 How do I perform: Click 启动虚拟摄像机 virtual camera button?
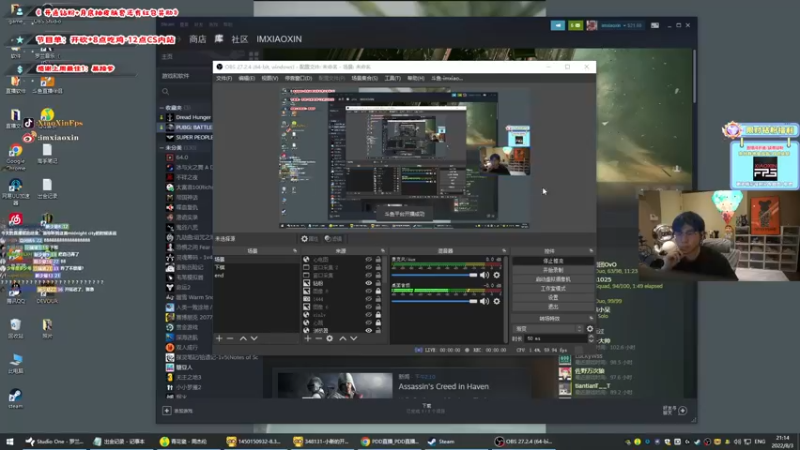point(553,279)
